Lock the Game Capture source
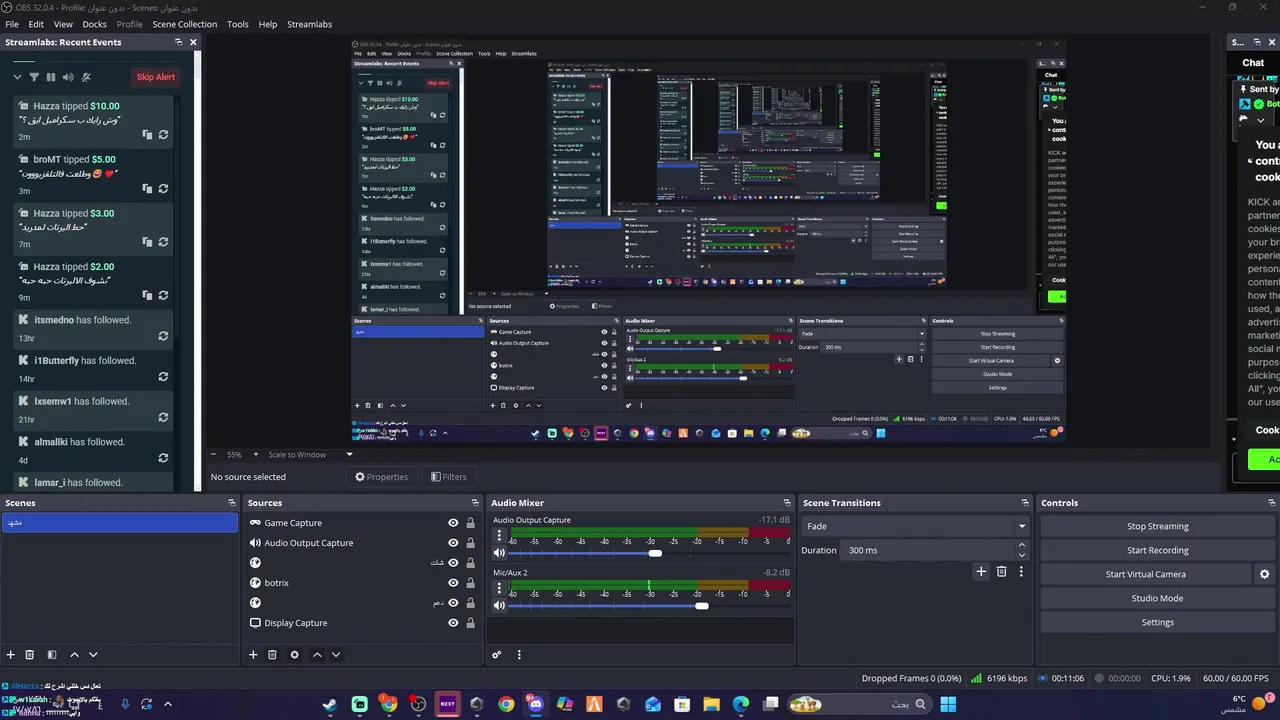This screenshot has height=720, width=1280. coord(470,523)
